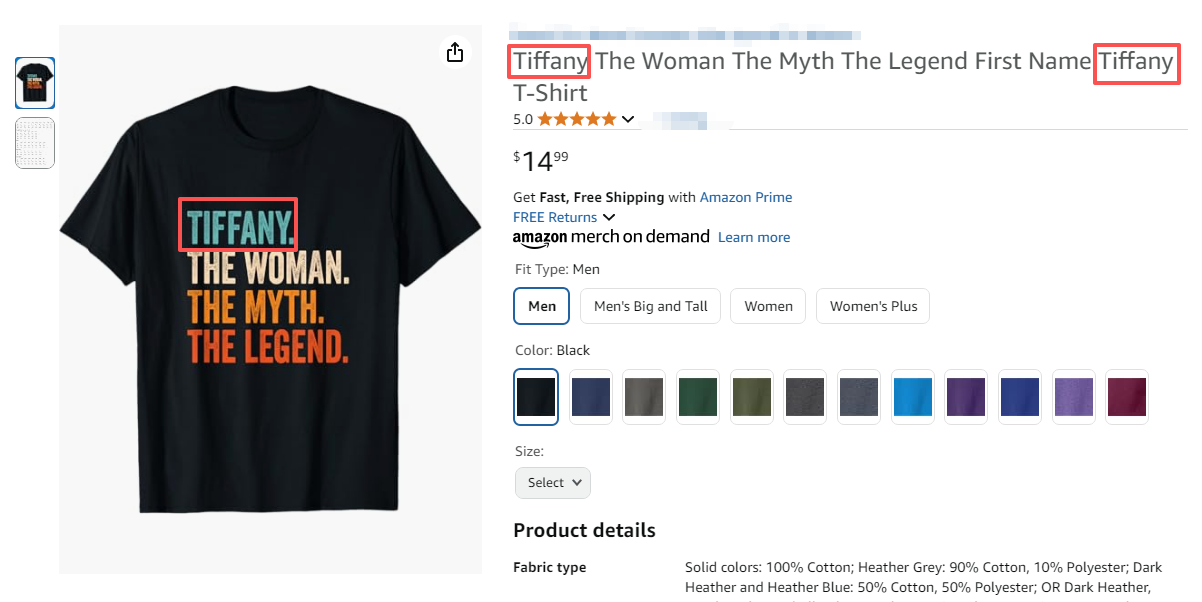Viewport: 1202px width, 602px height.
Task: Click the five-star rating icons
Action: pyautogui.click(x=576, y=119)
